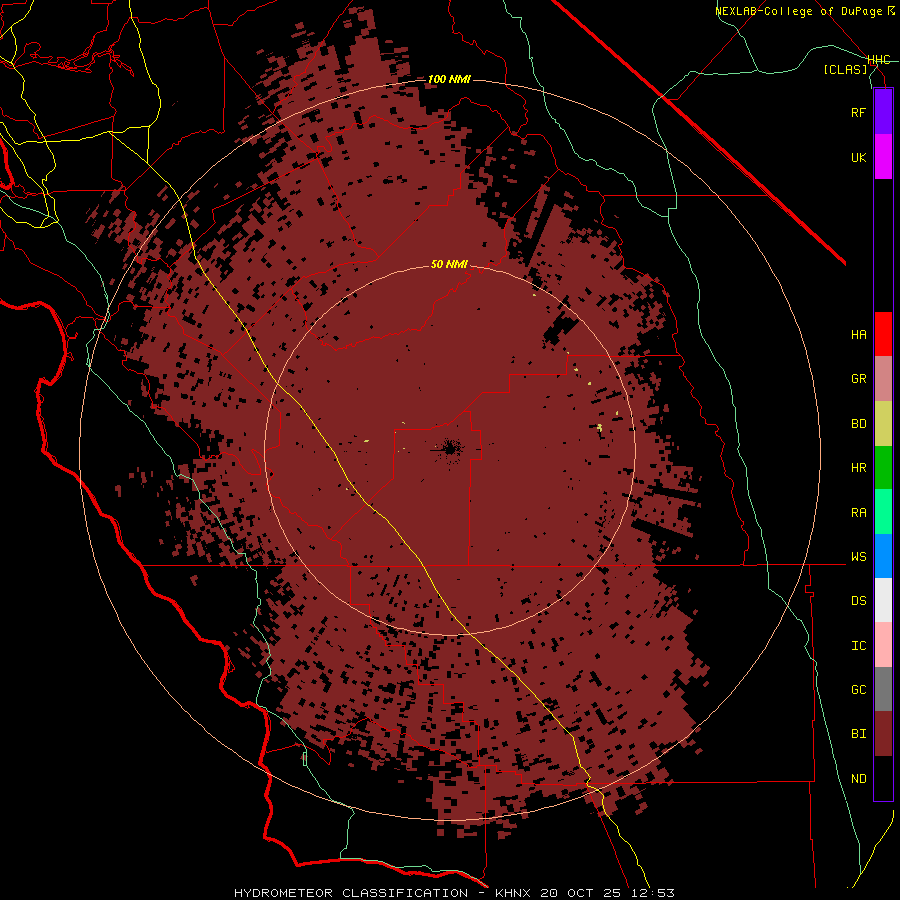Click the BI dark red legend swatch

coord(883,734)
